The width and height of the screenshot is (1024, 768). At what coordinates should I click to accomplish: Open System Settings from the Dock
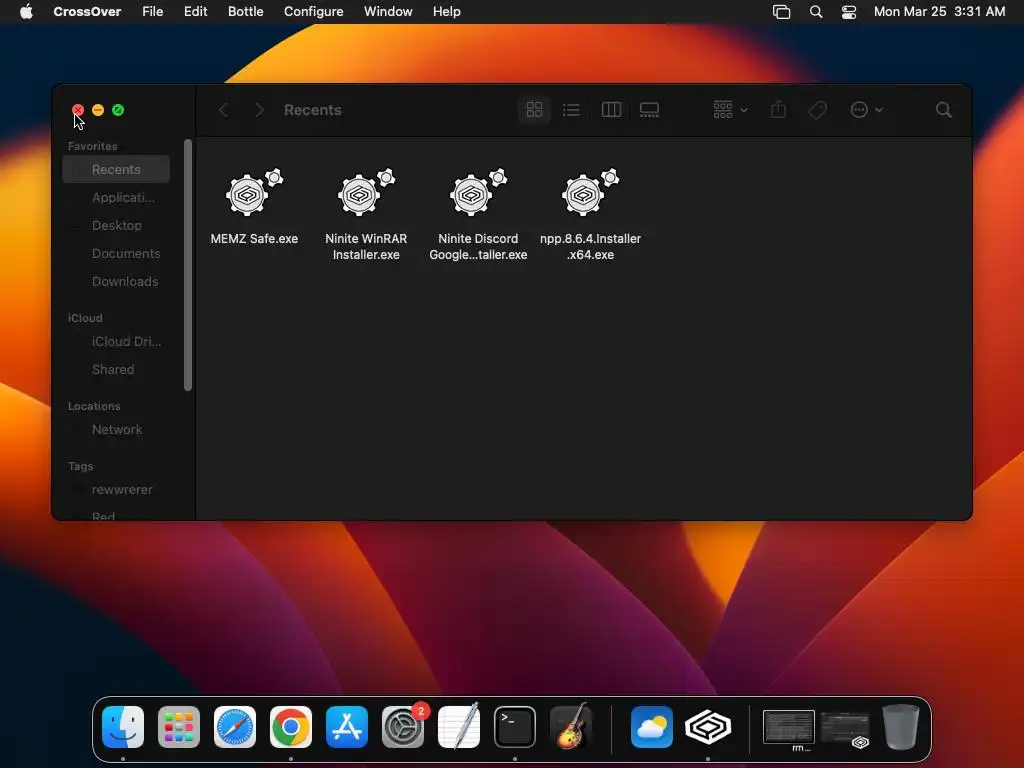pyautogui.click(x=403, y=727)
